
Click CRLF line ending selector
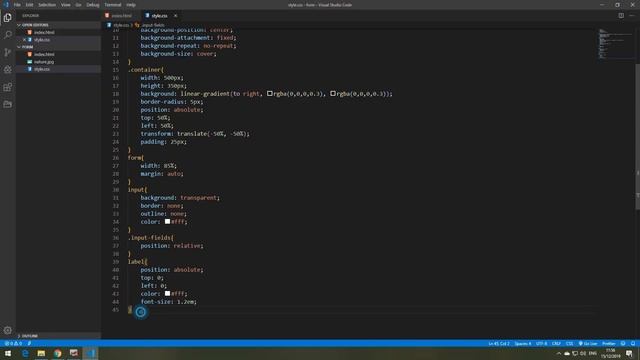[556, 344]
